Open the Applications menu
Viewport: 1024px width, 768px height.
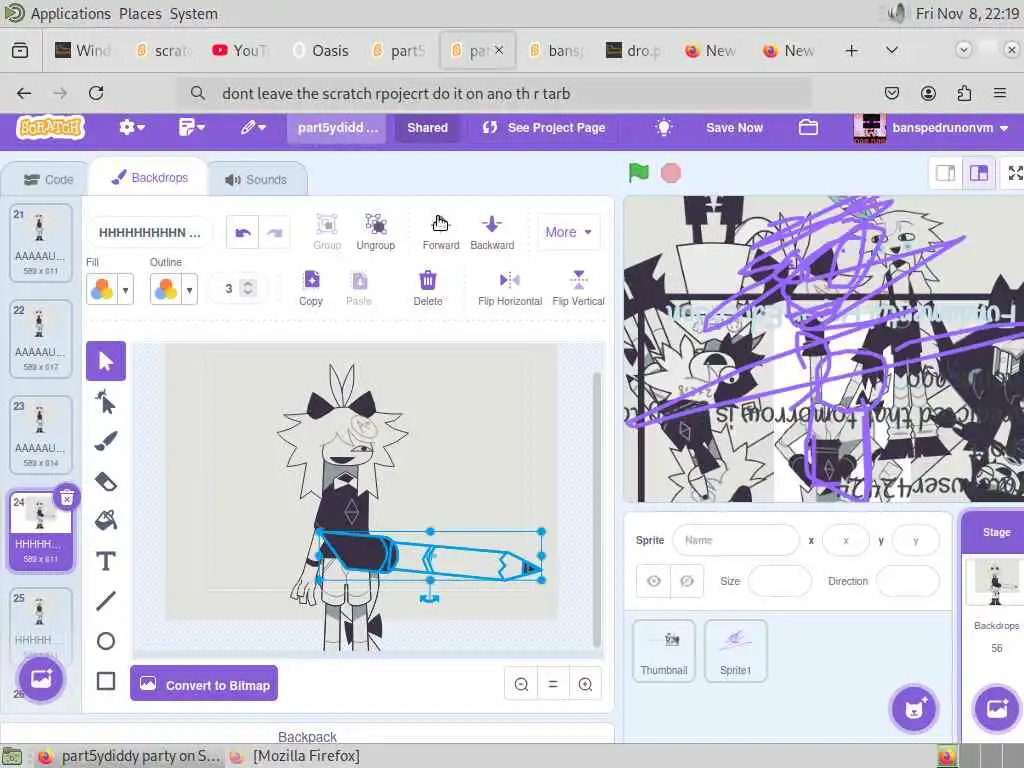tap(71, 14)
